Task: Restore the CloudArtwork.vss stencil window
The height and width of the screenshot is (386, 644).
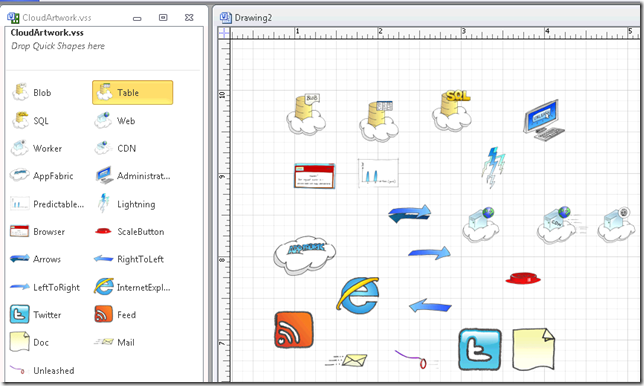Action: click(x=163, y=18)
